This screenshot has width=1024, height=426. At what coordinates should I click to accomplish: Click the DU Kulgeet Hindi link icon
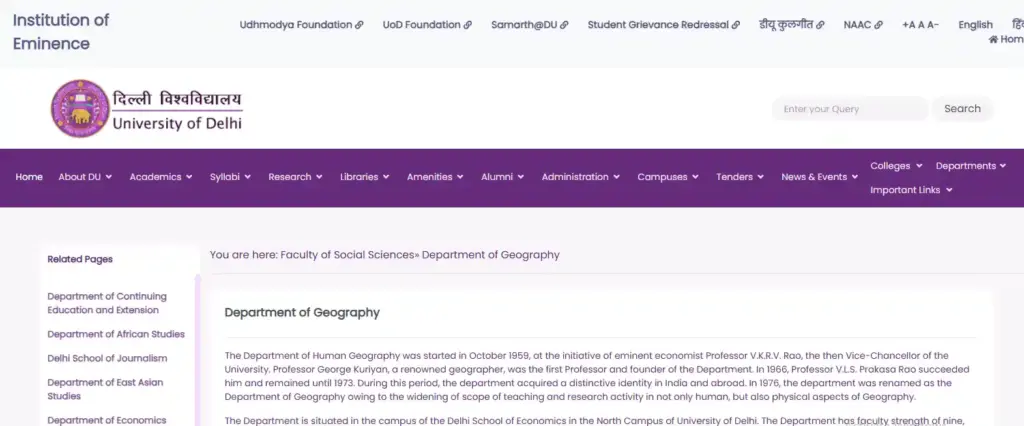[821, 25]
